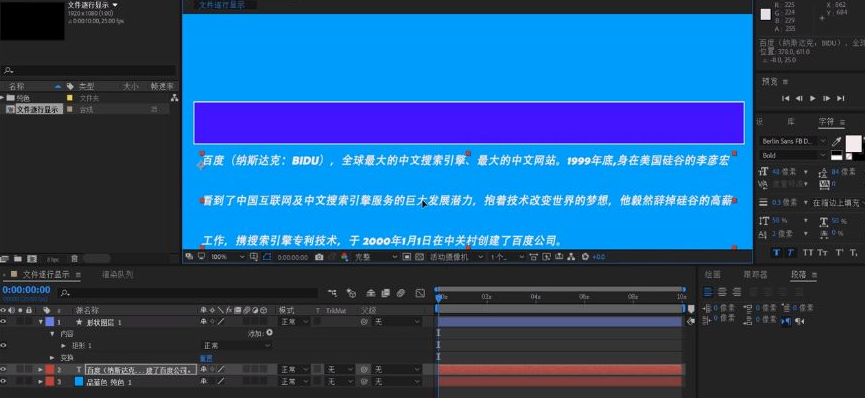Viewport: 865px width, 398px height.
Task: Switch to the 绘画 paint tab
Action: point(712,274)
